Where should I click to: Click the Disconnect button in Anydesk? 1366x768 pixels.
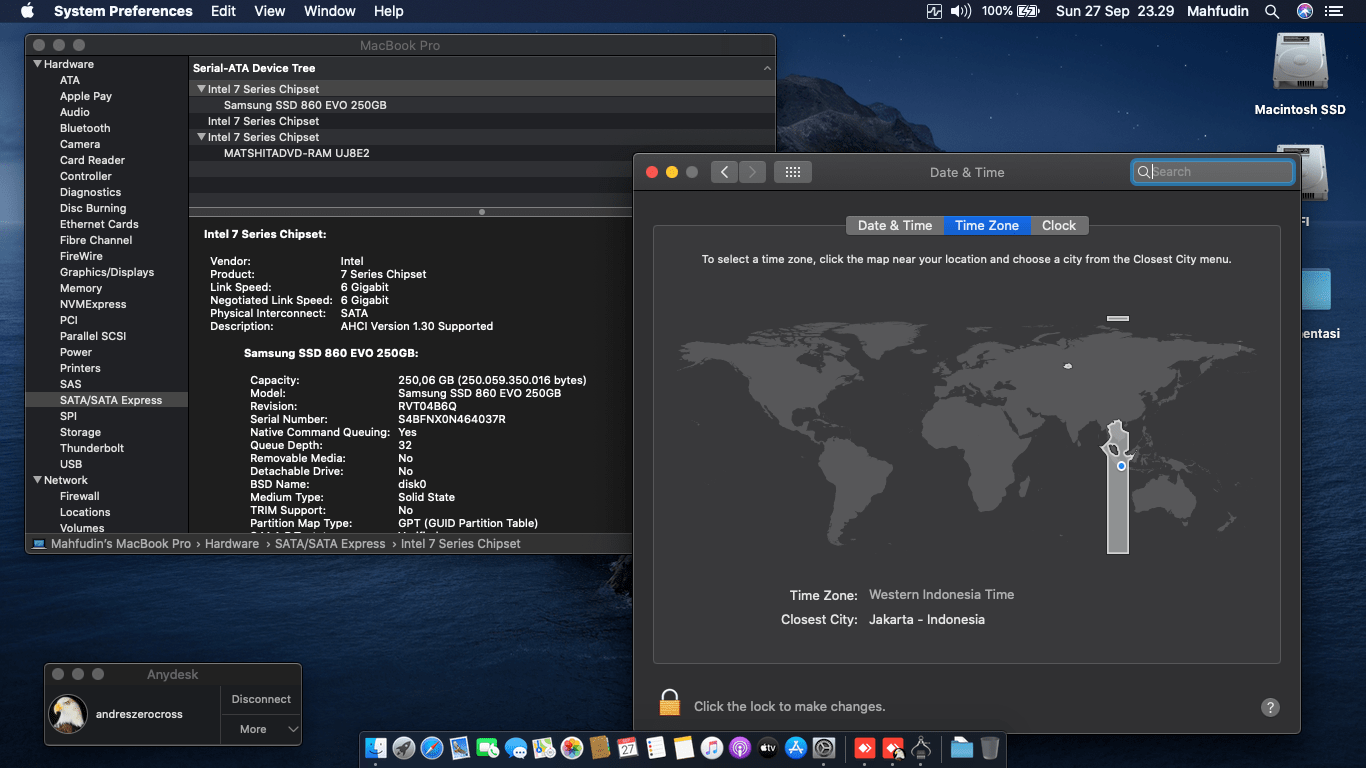coord(261,699)
